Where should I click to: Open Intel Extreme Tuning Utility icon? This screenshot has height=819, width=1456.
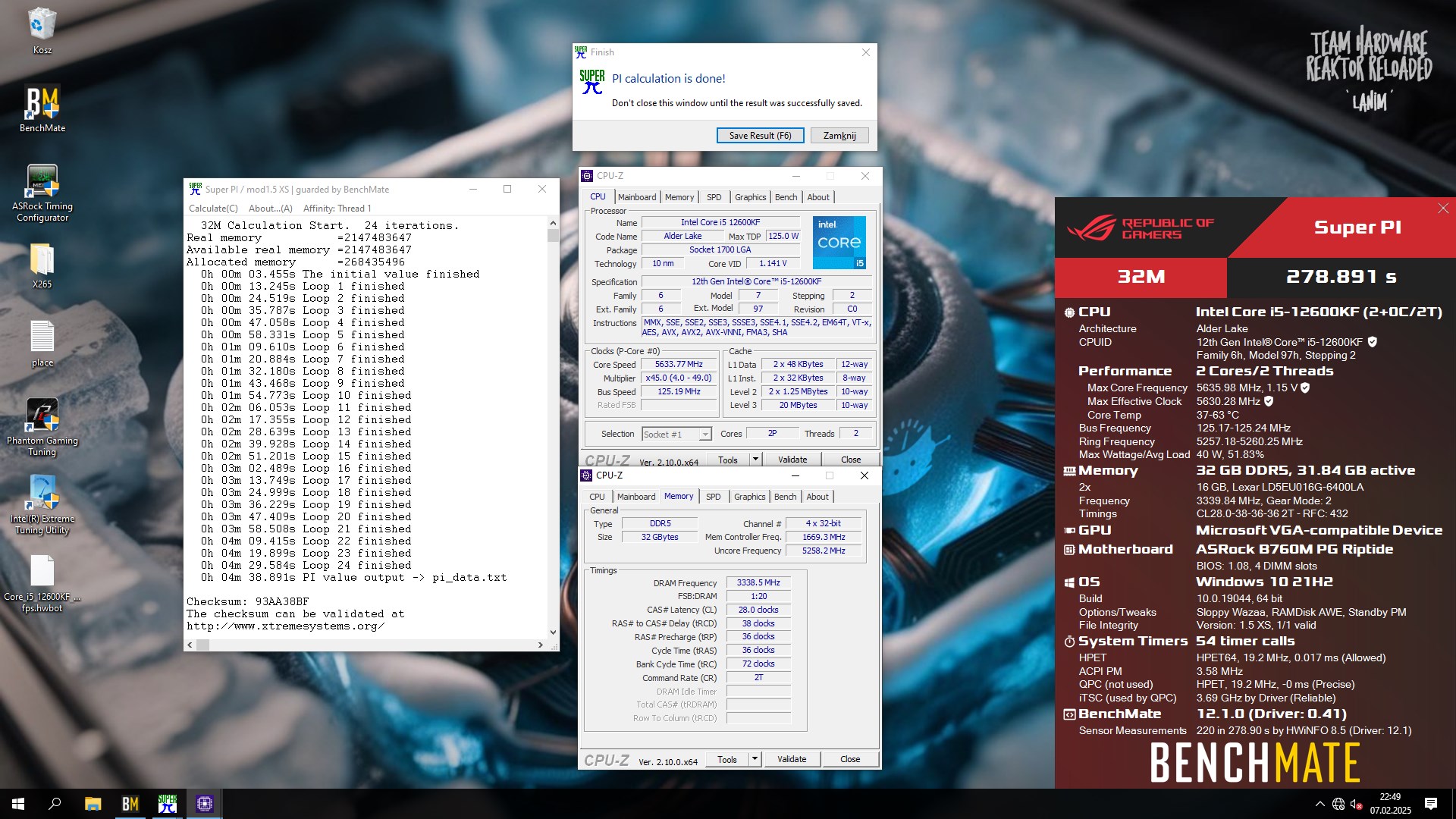(42, 505)
